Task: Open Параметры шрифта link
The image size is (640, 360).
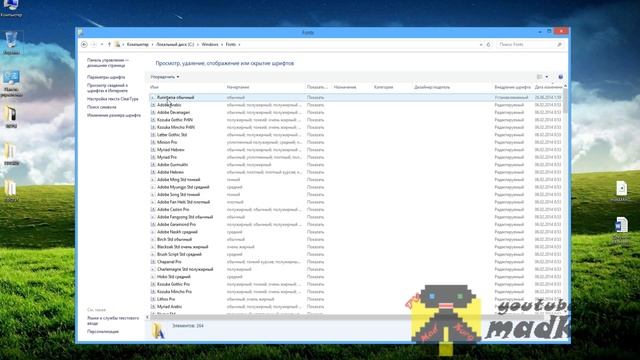Action: [106, 77]
